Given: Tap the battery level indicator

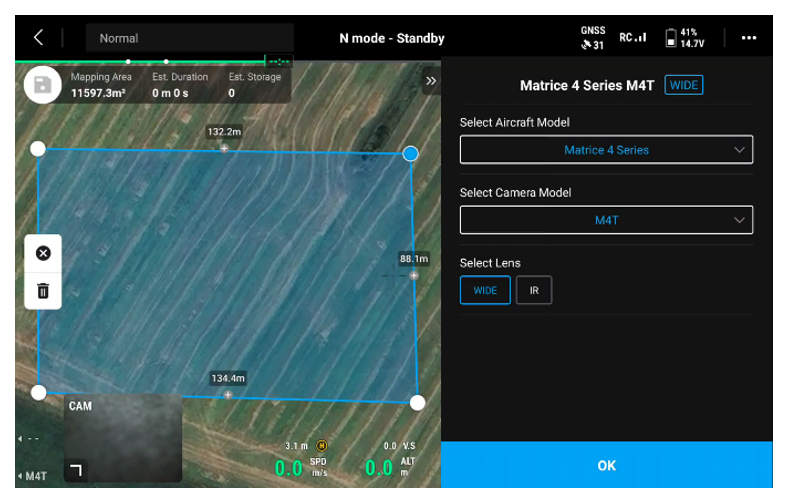Looking at the screenshot, I should point(685,38).
